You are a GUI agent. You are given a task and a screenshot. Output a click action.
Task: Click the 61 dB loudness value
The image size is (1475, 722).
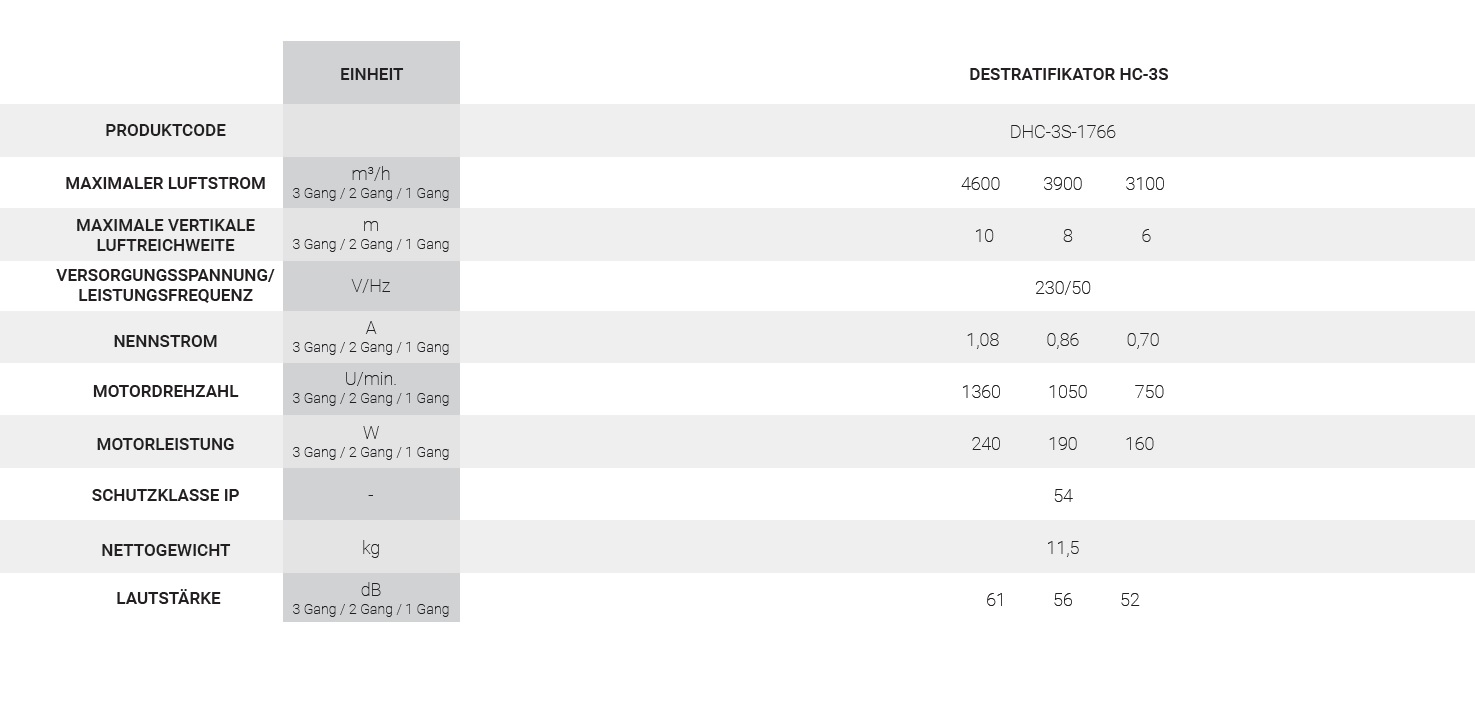click(995, 600)
